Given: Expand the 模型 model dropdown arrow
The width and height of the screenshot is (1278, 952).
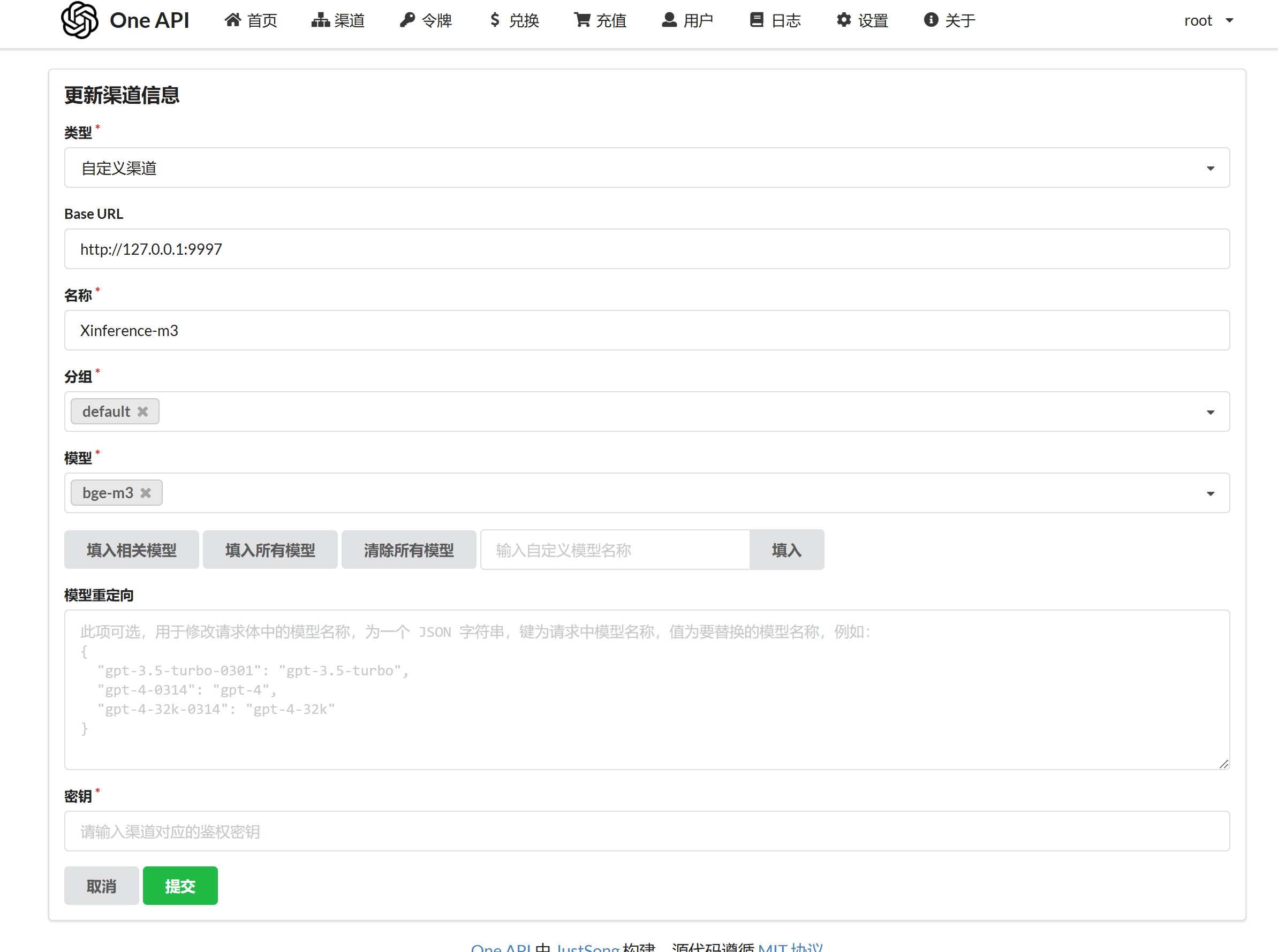Looking at the screenshot, I should coord(1210,493).
